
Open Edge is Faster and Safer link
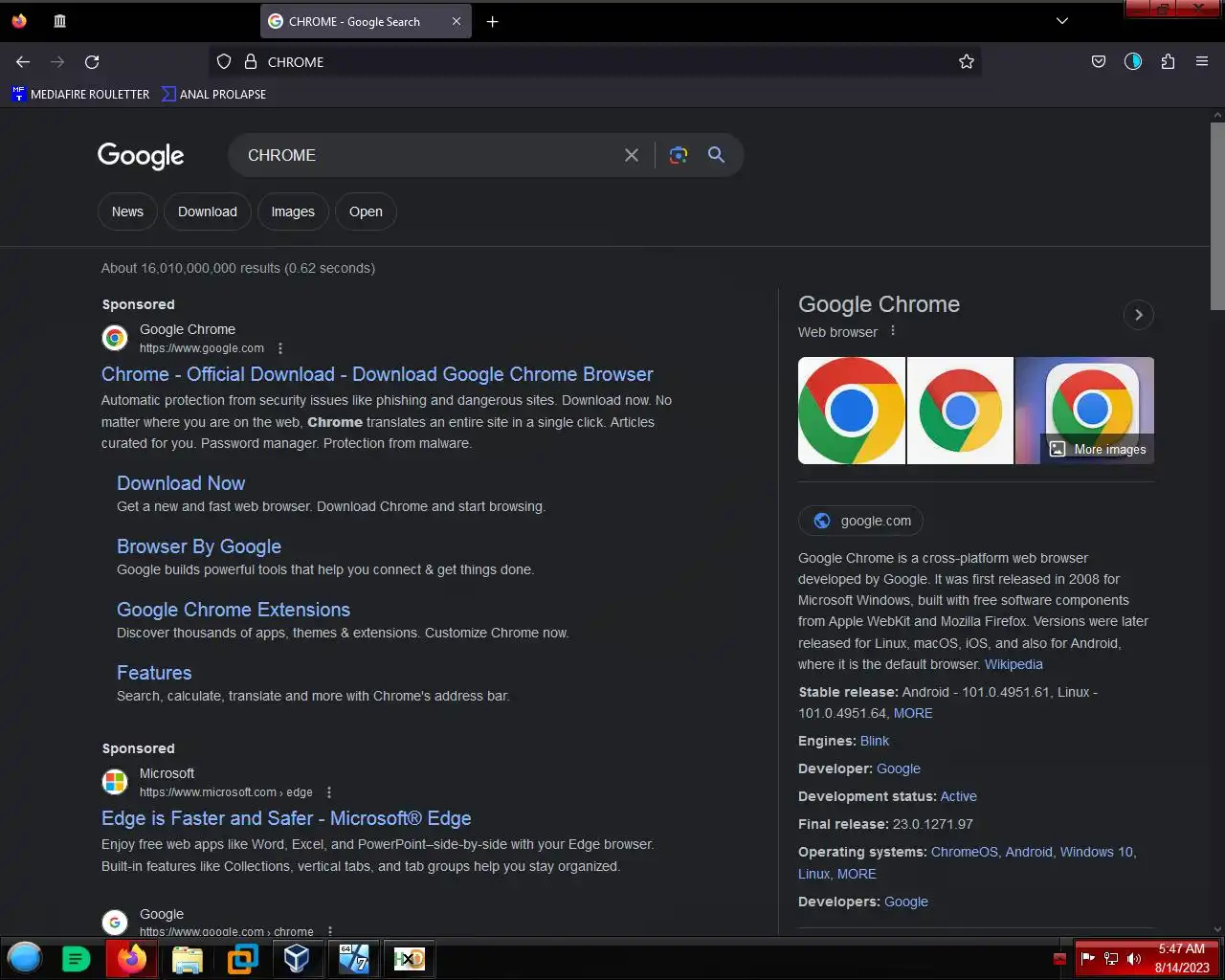[286, 818]
